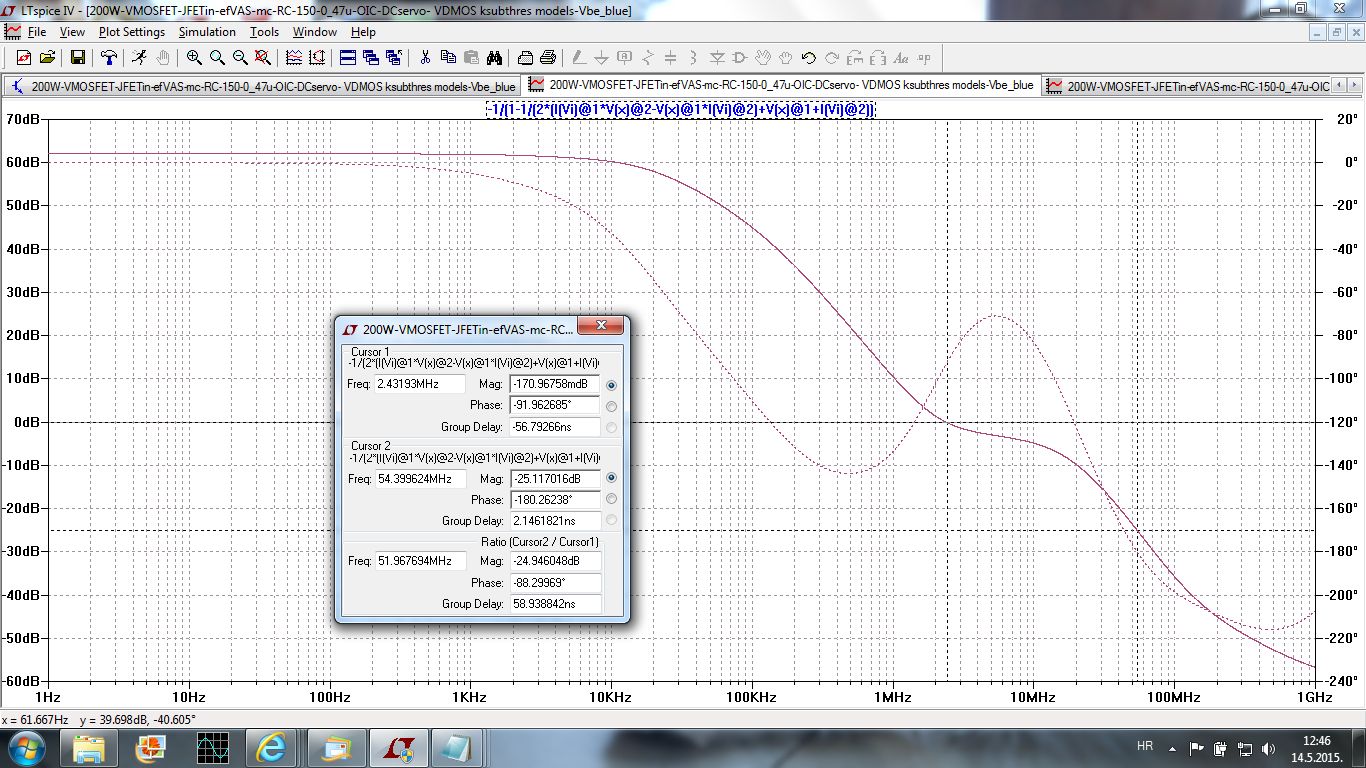This screenshot has height=768, width=1366.
Task: Tile windows horizontally with the toolbar icon
Action: click(348, 58)
